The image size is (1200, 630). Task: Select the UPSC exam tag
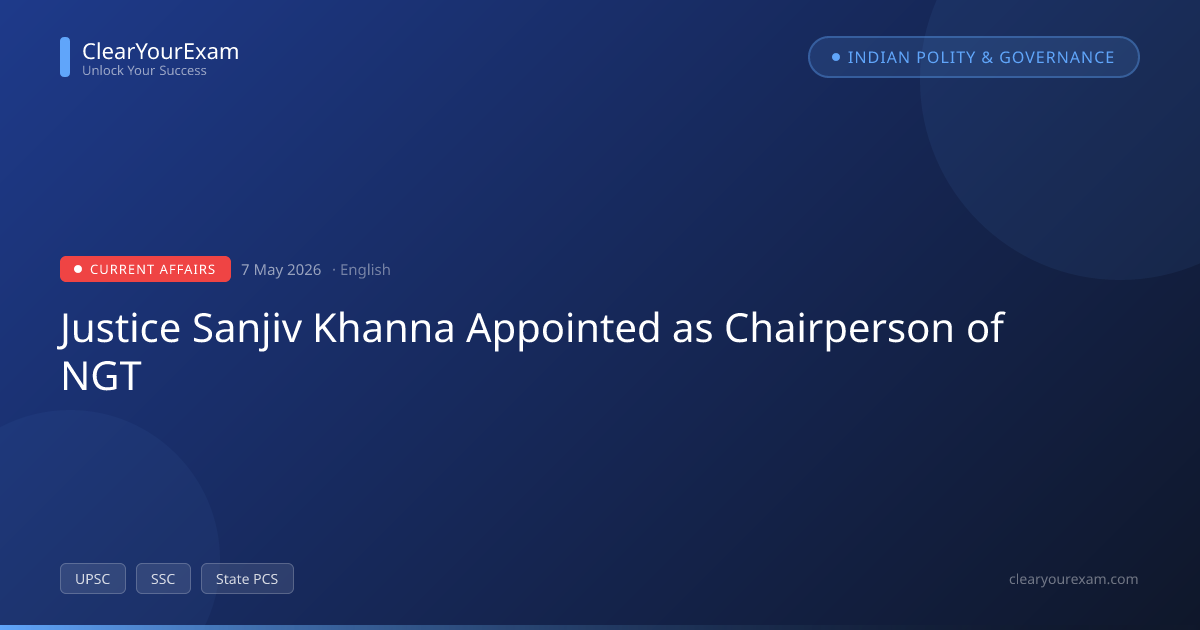[93, 579]
